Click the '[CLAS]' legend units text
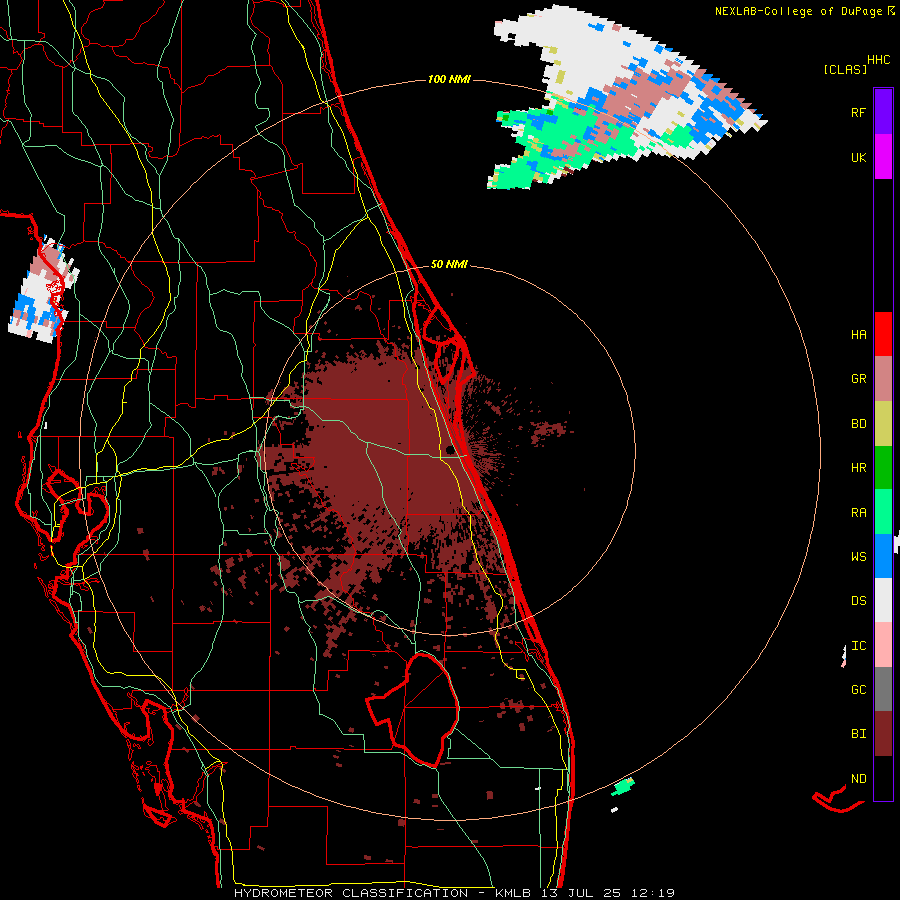This screenshot has width=900, height=900. point(845,69)
